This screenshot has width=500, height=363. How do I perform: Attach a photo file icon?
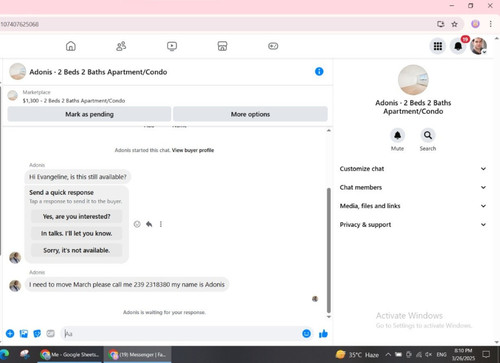coord(24,333)
